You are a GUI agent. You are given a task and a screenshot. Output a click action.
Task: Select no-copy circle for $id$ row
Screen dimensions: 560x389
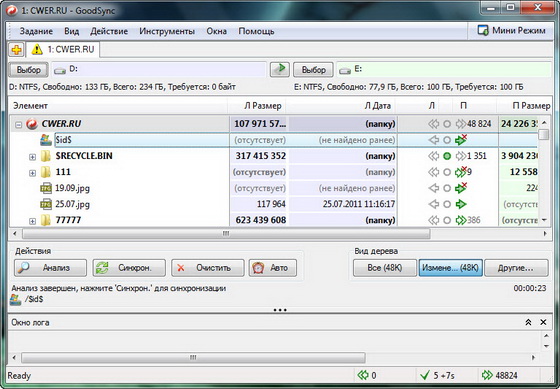(x=447, y=140)
